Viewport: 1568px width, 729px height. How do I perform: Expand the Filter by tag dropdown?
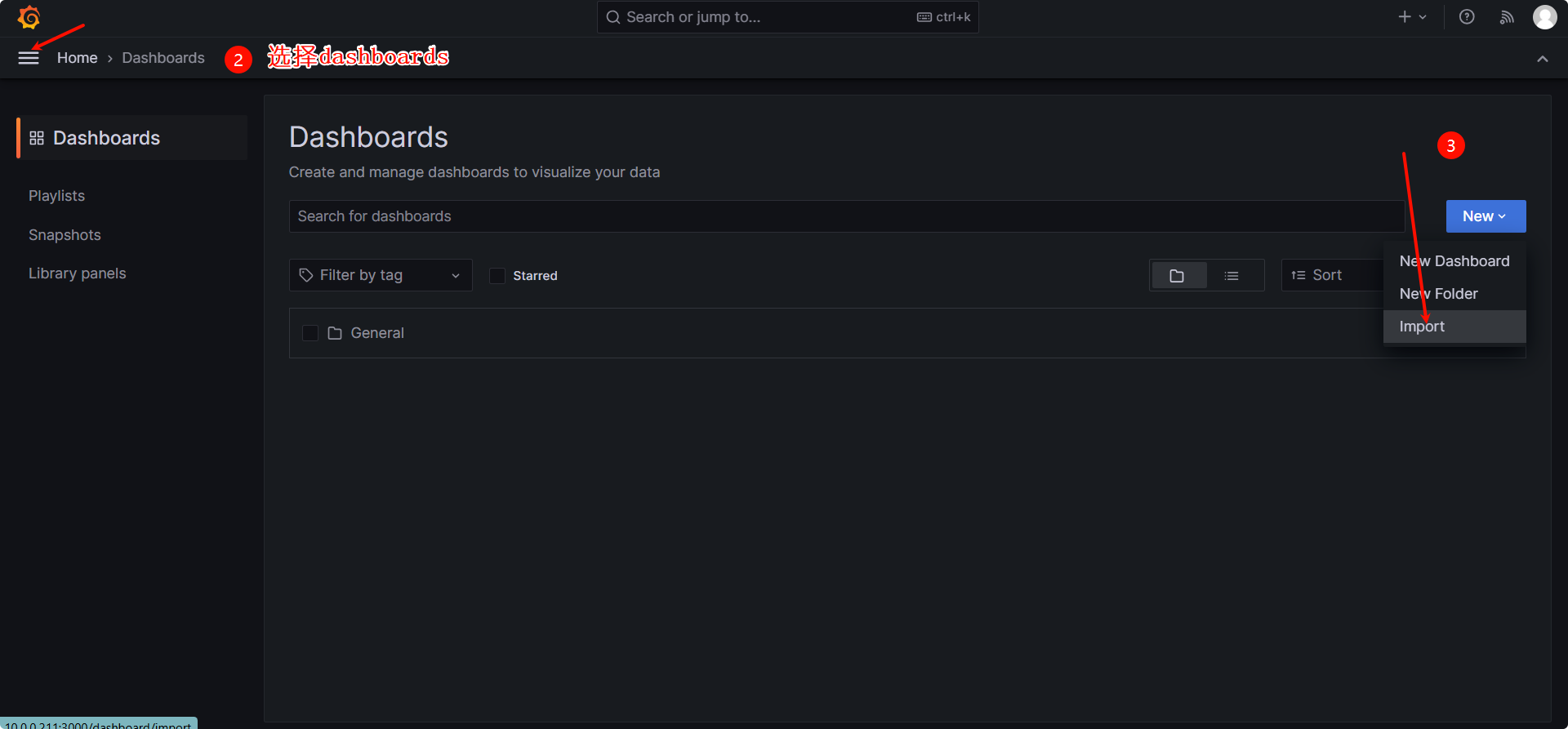pos(381,276)
